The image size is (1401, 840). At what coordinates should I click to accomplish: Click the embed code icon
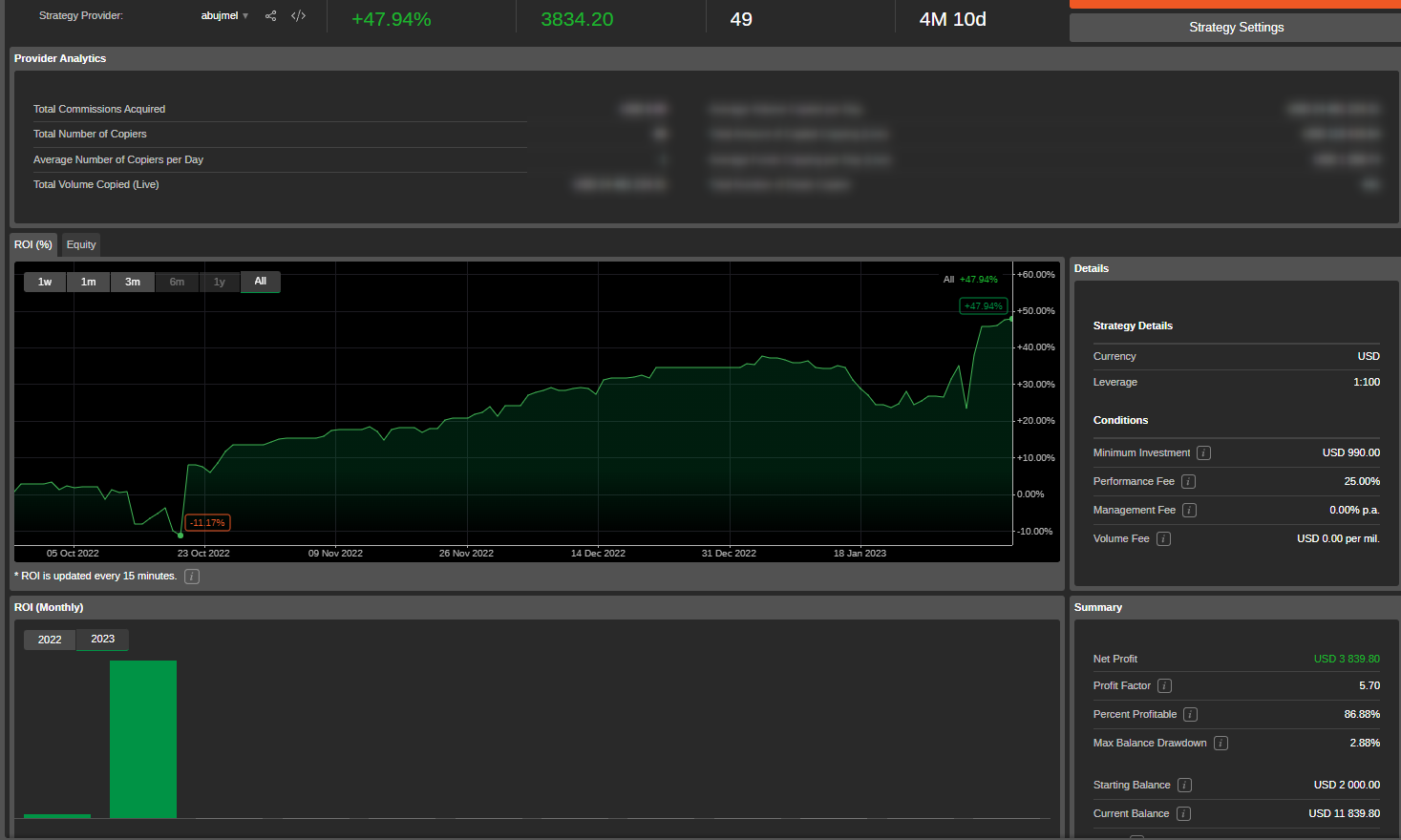(298, 16)
